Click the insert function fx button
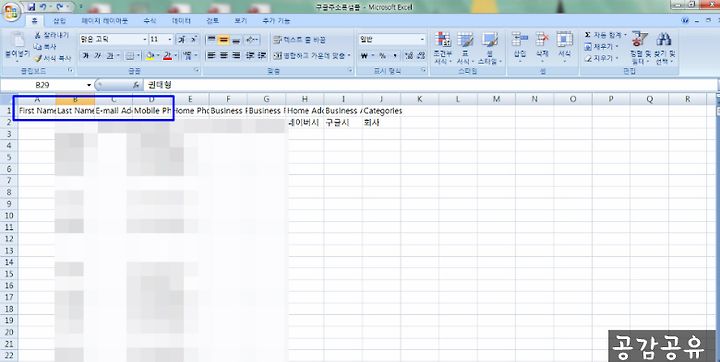The image size is (720, 362). (136, 85)
